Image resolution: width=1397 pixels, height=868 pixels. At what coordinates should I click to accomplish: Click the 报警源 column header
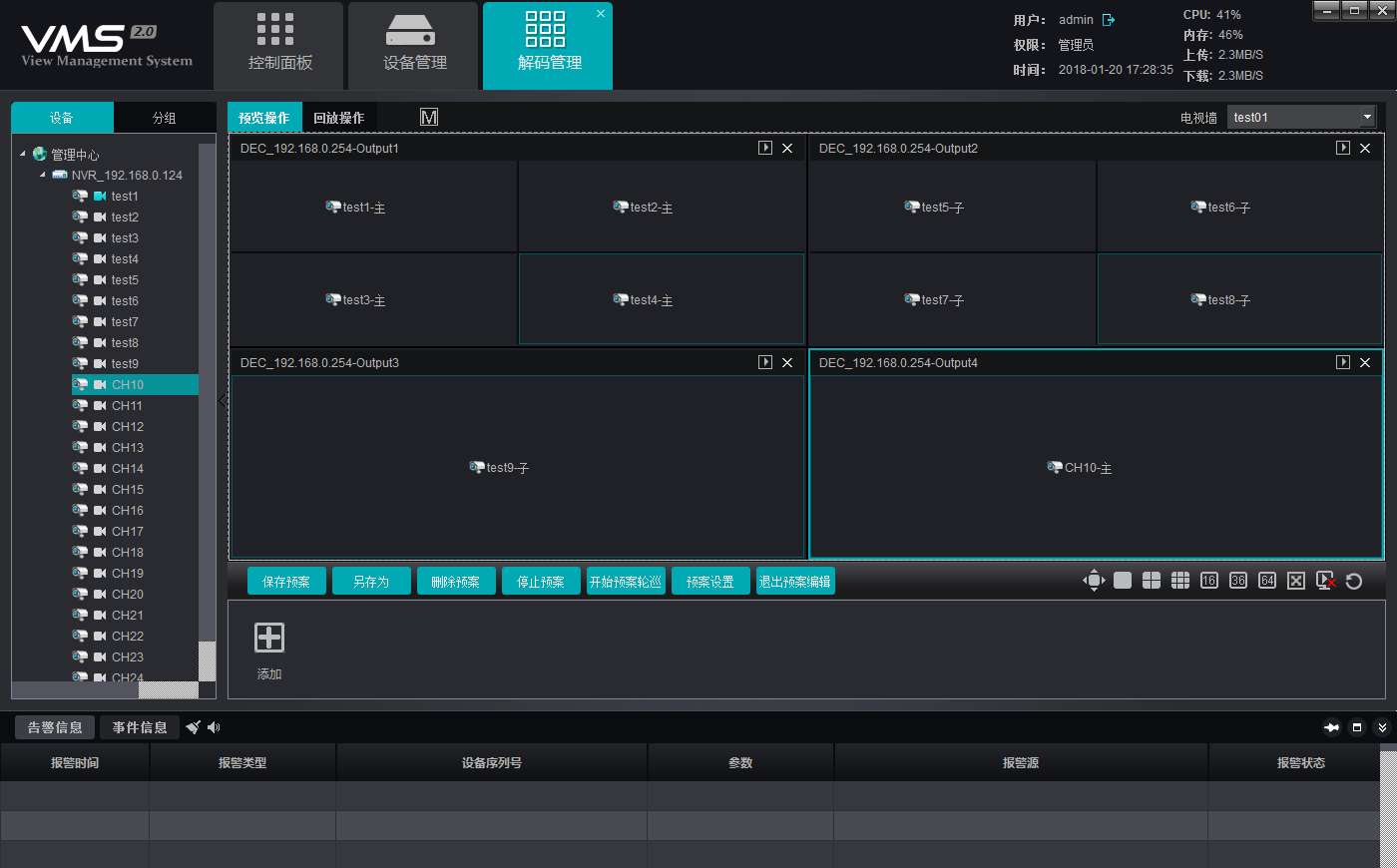(x=1021, y=762)
